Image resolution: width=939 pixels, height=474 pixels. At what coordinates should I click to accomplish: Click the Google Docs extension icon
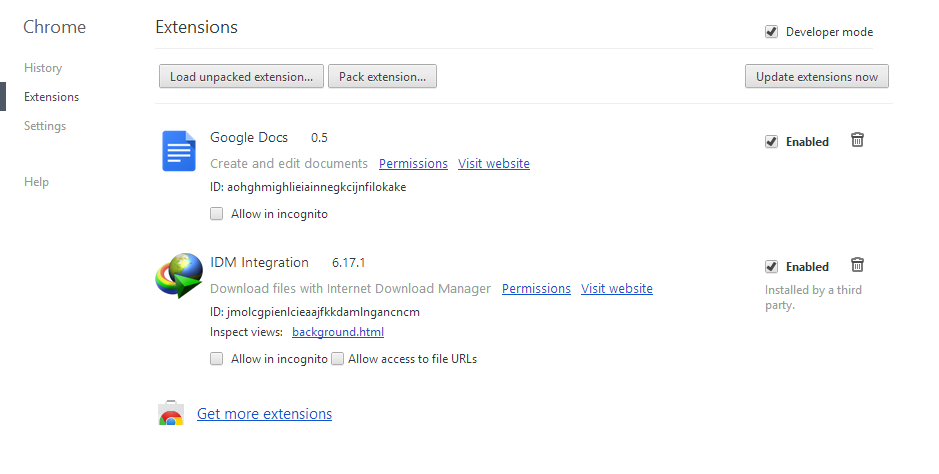pos(178,151)
